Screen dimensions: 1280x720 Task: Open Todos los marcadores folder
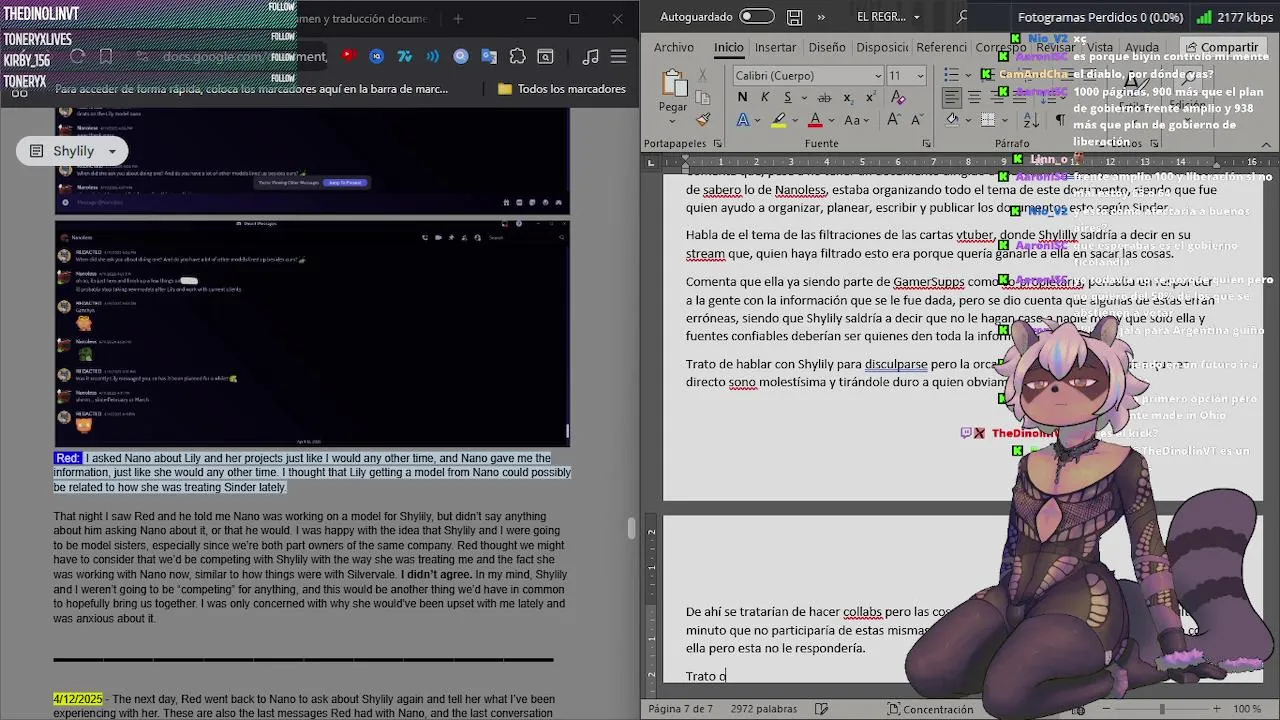click(x=561, y=89)
